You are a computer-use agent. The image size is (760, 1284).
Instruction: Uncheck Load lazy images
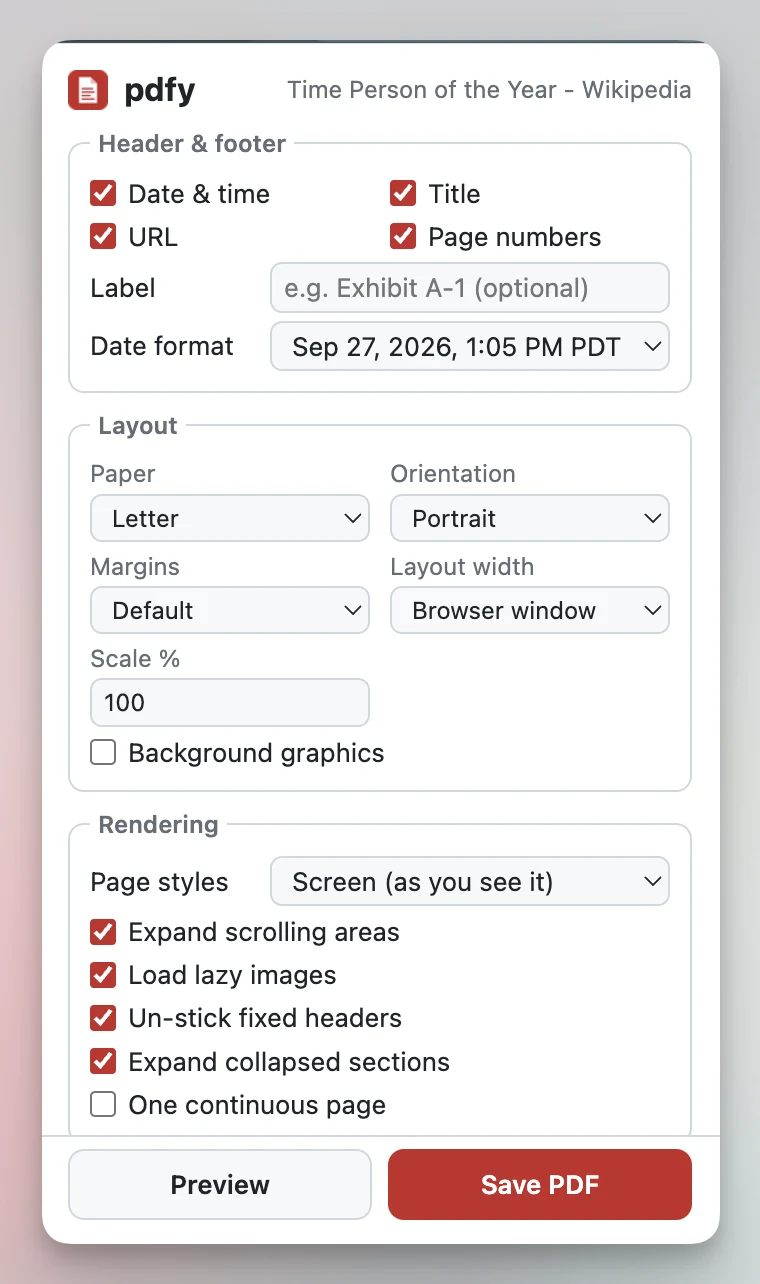[x=103, y=975]
